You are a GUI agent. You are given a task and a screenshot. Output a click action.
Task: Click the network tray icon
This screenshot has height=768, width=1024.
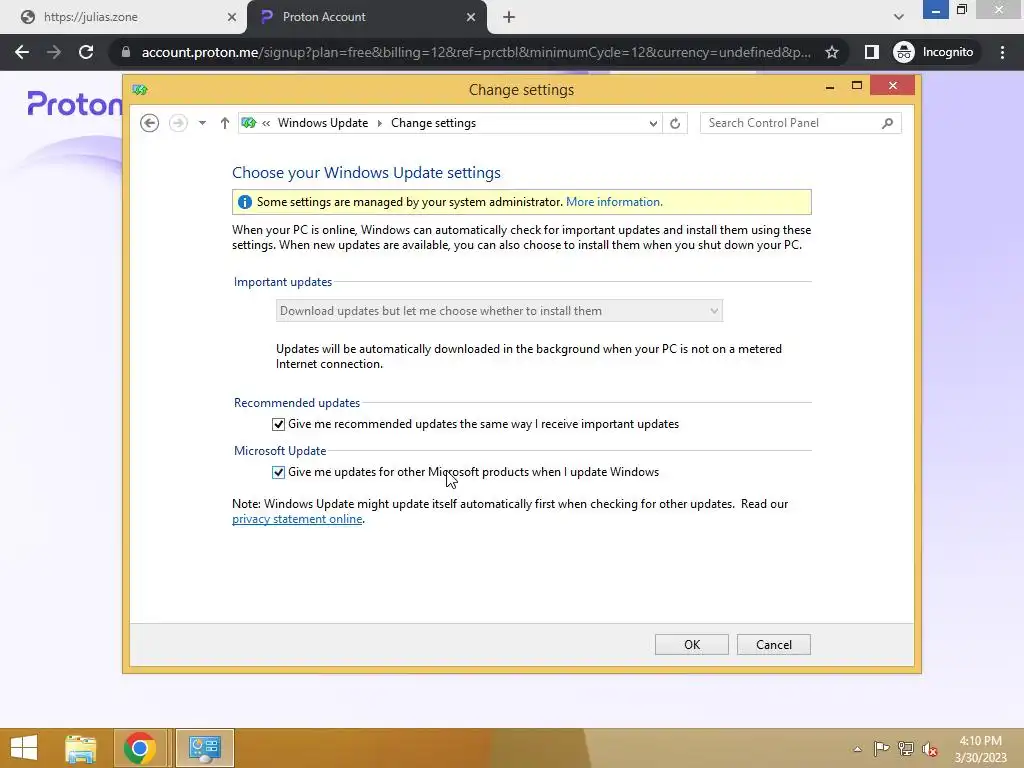click(x=906, y=748)
